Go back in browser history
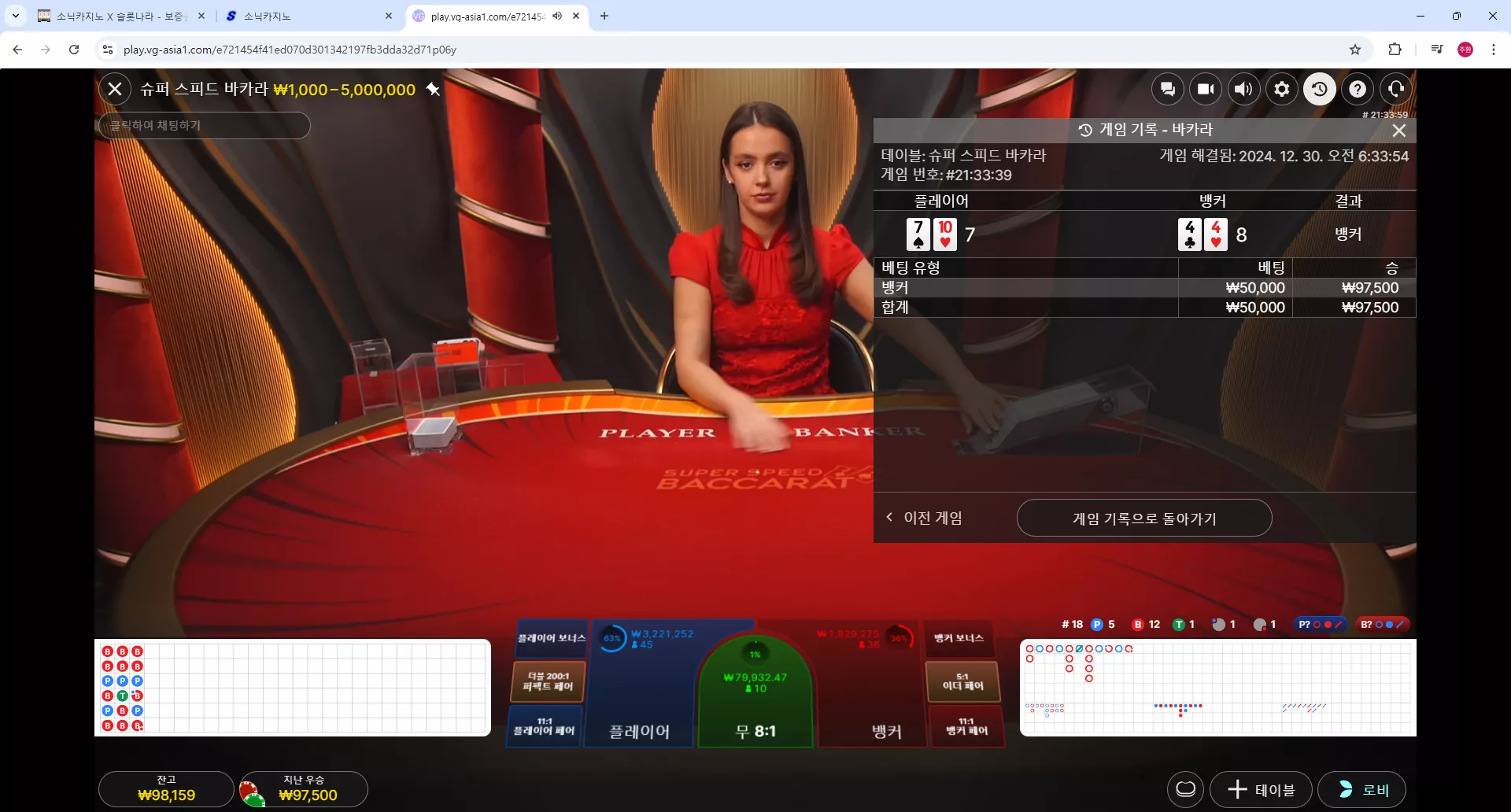Screen dimensions: 1511x812 [17, 50]
